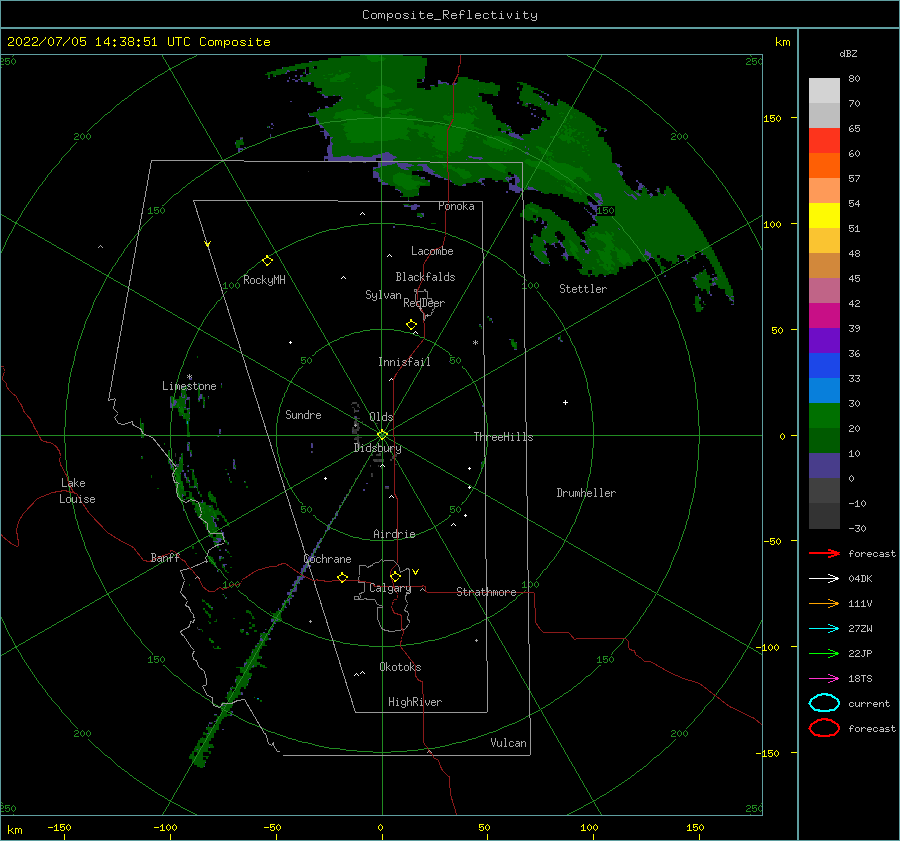This screenshot has width=900, height=841.
Task: Click the Stettler town label
Action: click(x=583, y=289)
